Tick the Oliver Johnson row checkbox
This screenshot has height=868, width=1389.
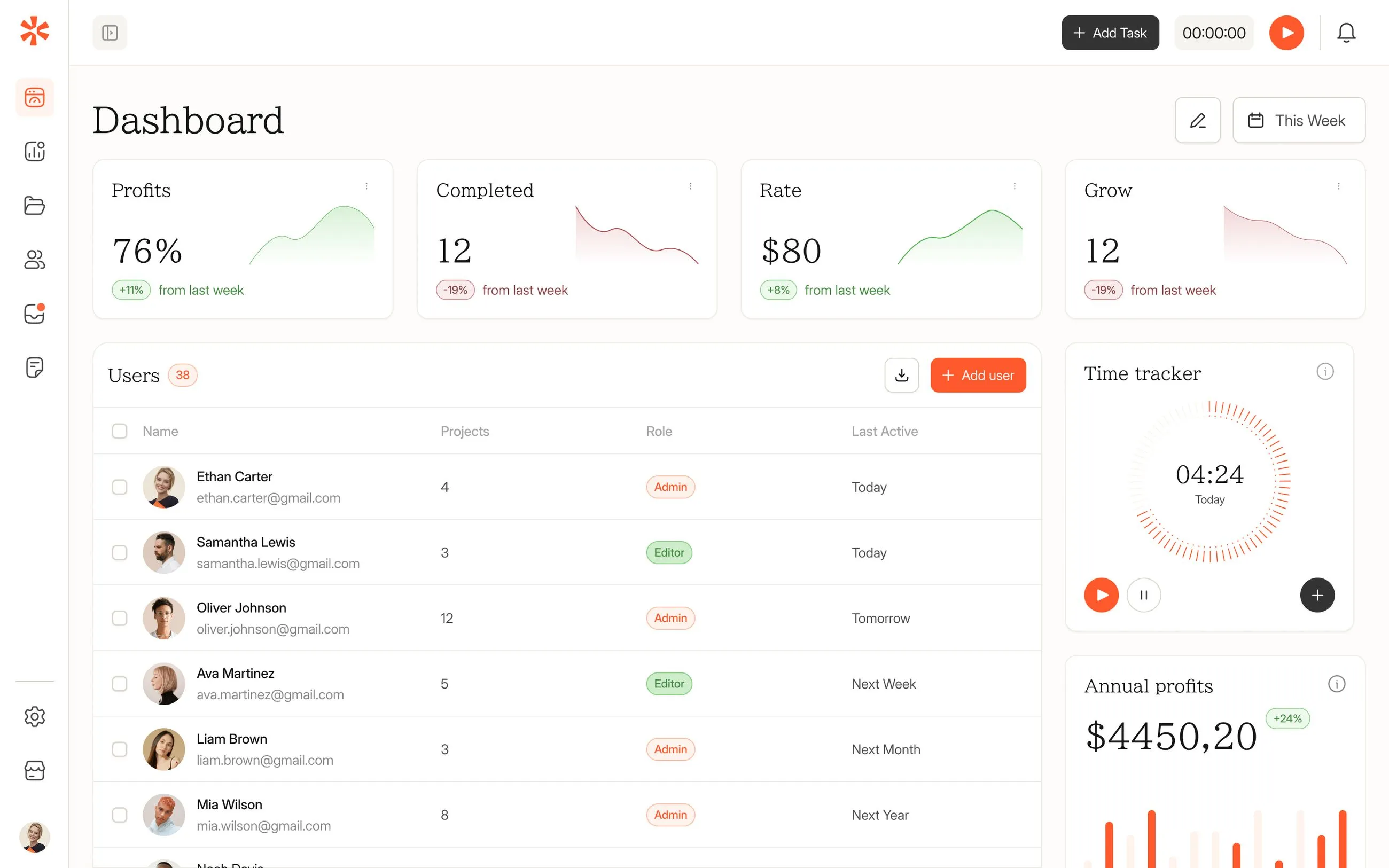pyautogui.click(x=119, y=618)
